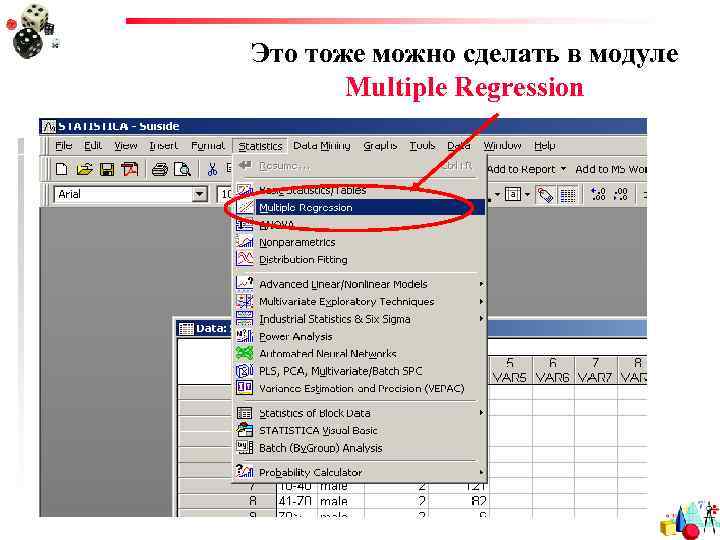Select the VAR6 column header
The image size is (720, 540).
(x=553, y=371)
